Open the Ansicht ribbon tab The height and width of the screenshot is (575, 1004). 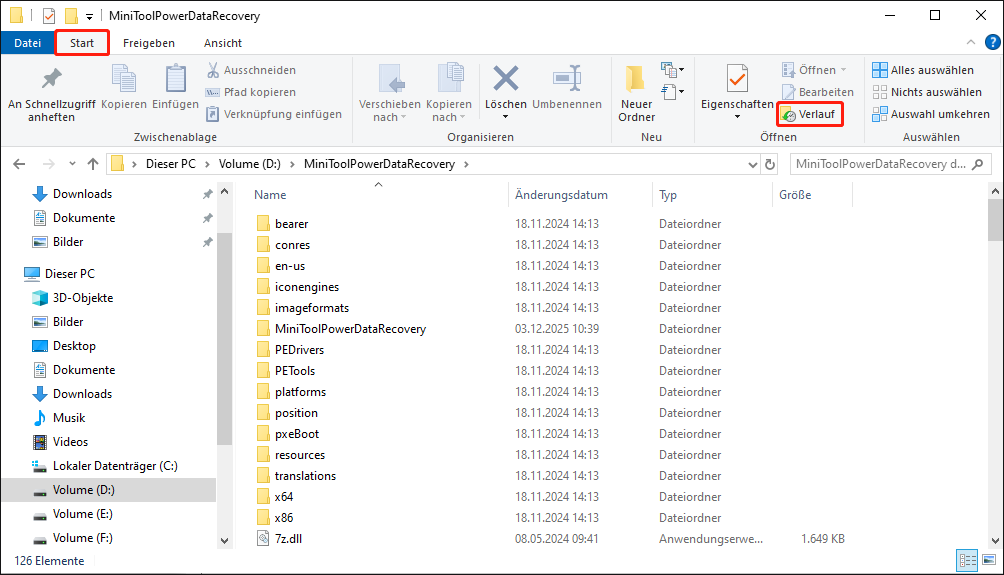(x=222, y=43)
